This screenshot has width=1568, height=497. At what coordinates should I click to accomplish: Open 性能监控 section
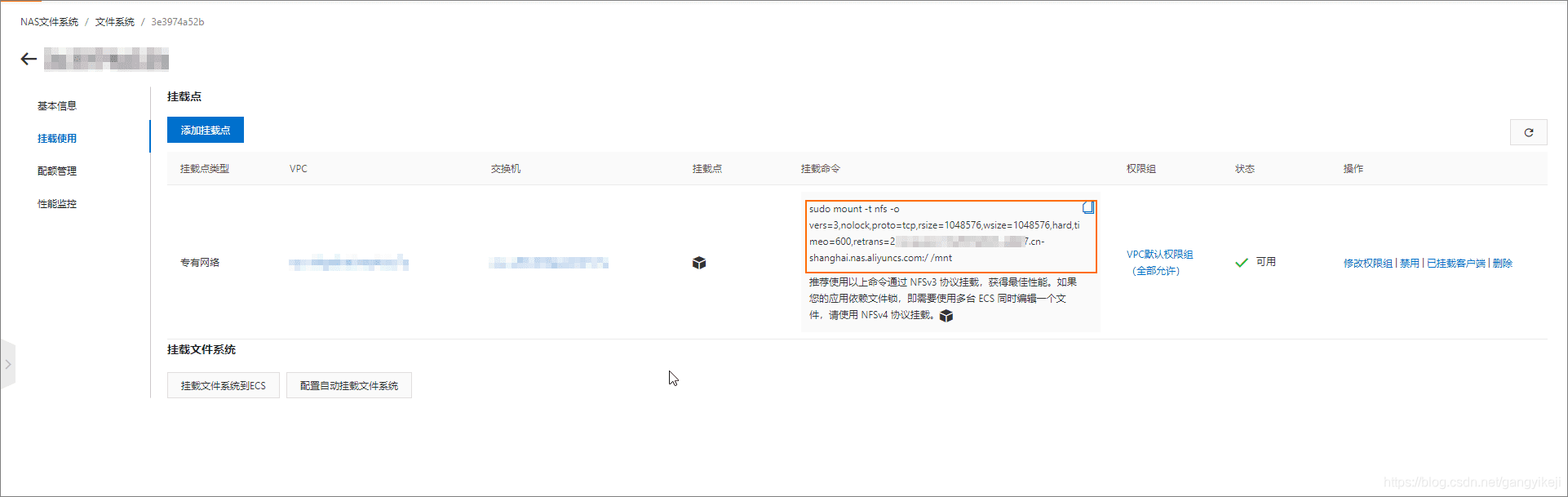[57, 204]
